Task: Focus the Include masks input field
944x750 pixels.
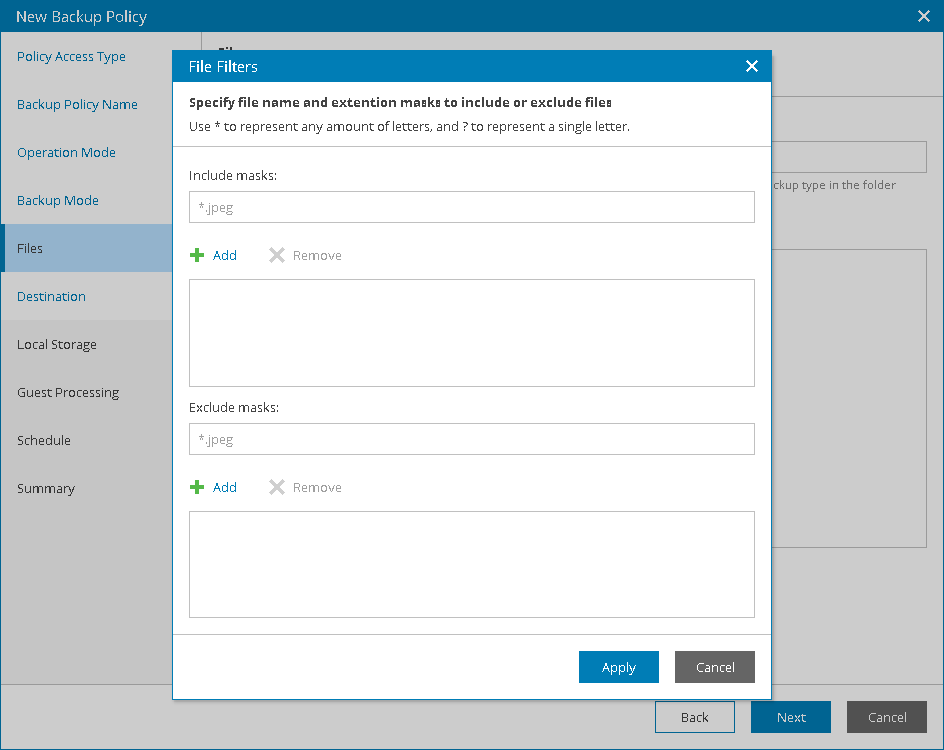Action: 471,207
